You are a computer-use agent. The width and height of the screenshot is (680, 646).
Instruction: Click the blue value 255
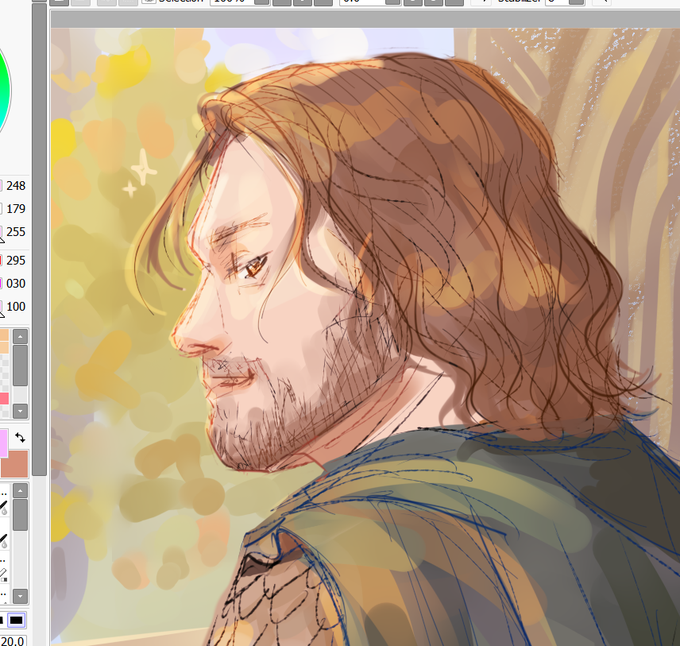tap(16, 232)
